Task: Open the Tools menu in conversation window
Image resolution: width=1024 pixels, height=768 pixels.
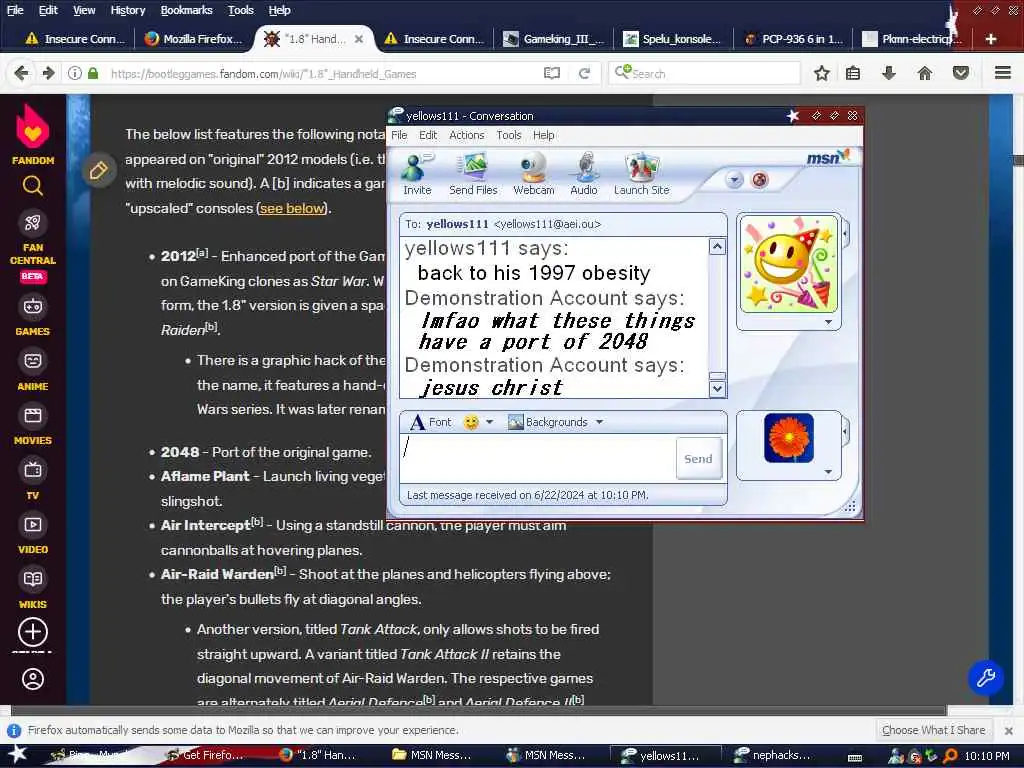Action: [509, 135]
